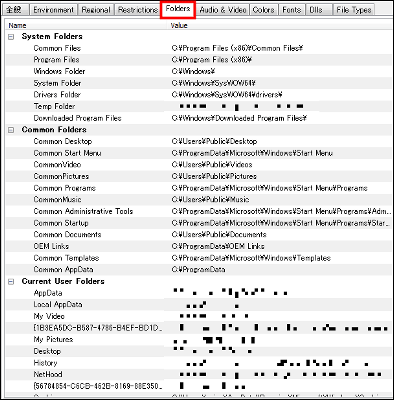
Task: Select the CommonPictures row
Action: point(199,177)
